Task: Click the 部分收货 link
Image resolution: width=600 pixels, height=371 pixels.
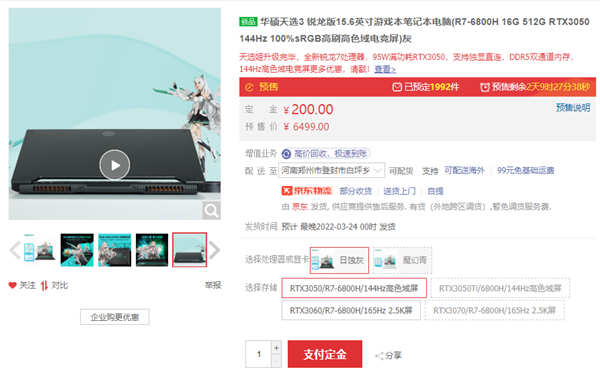Action: 355,191
